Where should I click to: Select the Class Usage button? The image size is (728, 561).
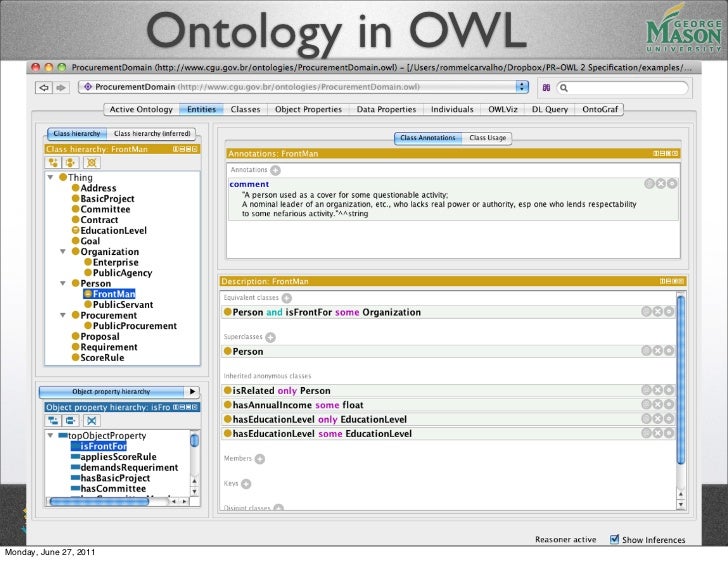coord(488,138)
